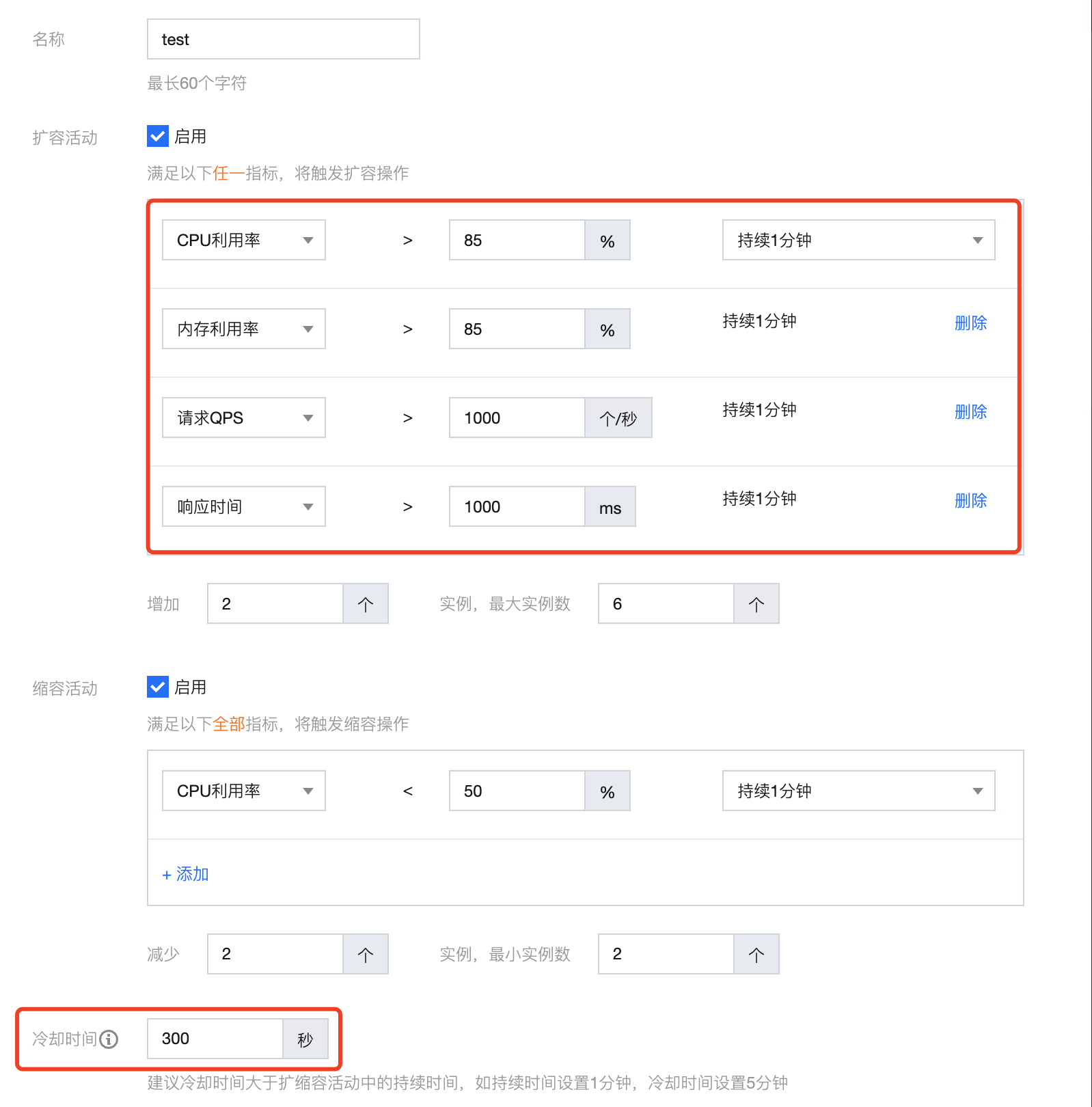Click the name input field containing test

pos(284,39)
